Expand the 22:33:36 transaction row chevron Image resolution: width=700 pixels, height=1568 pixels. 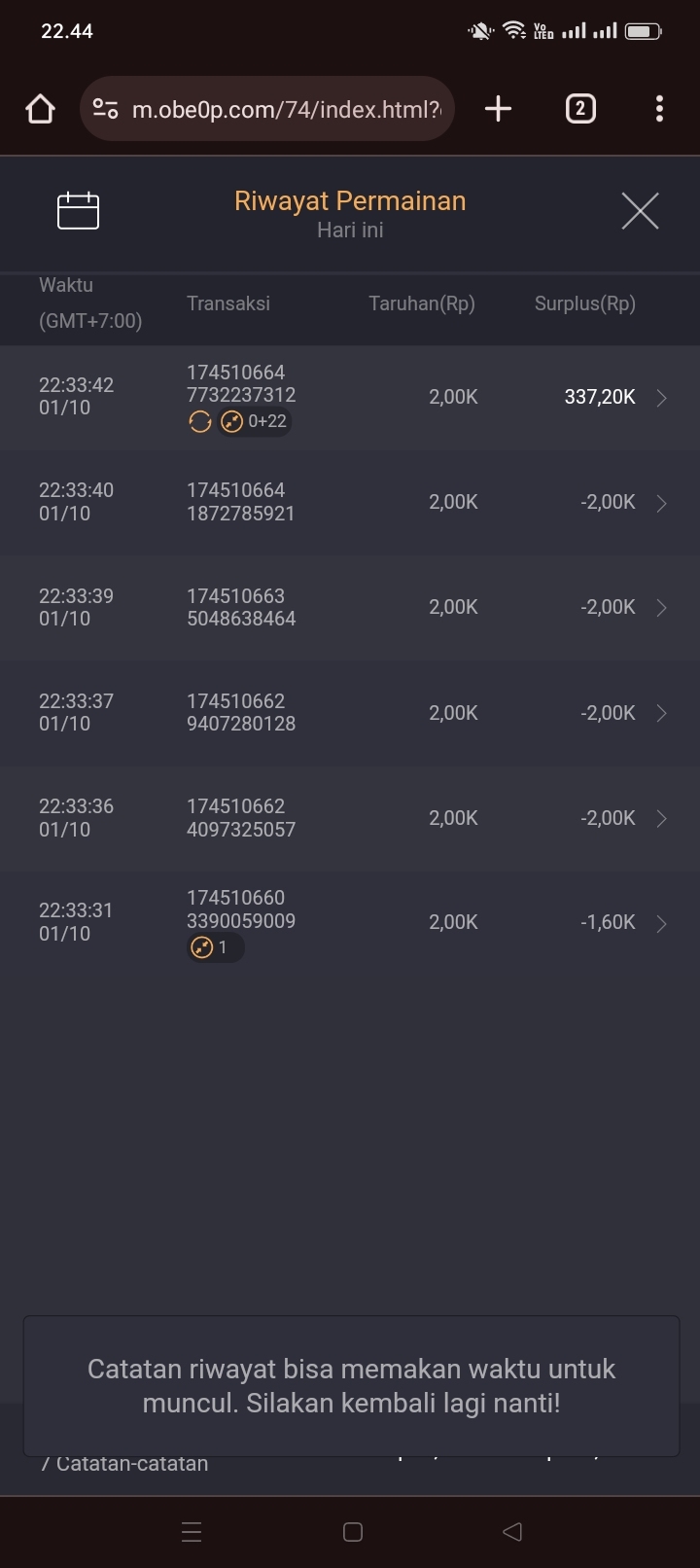pyautogui.click(x=661, y=819)
